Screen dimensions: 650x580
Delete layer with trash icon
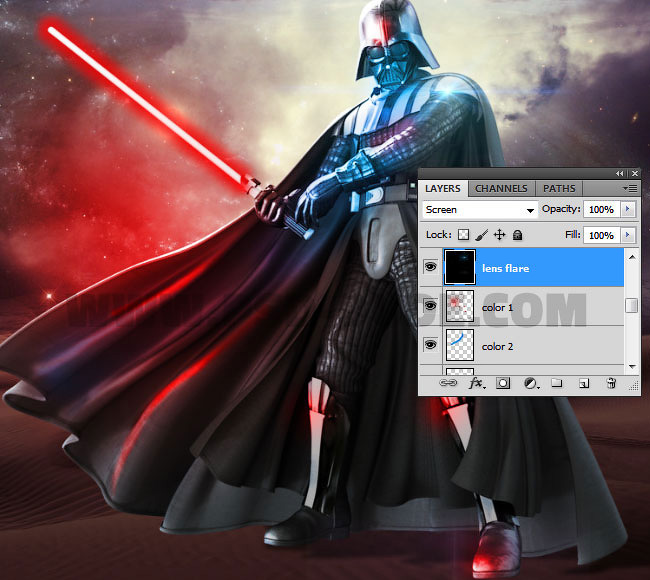(x=610, y=383)
